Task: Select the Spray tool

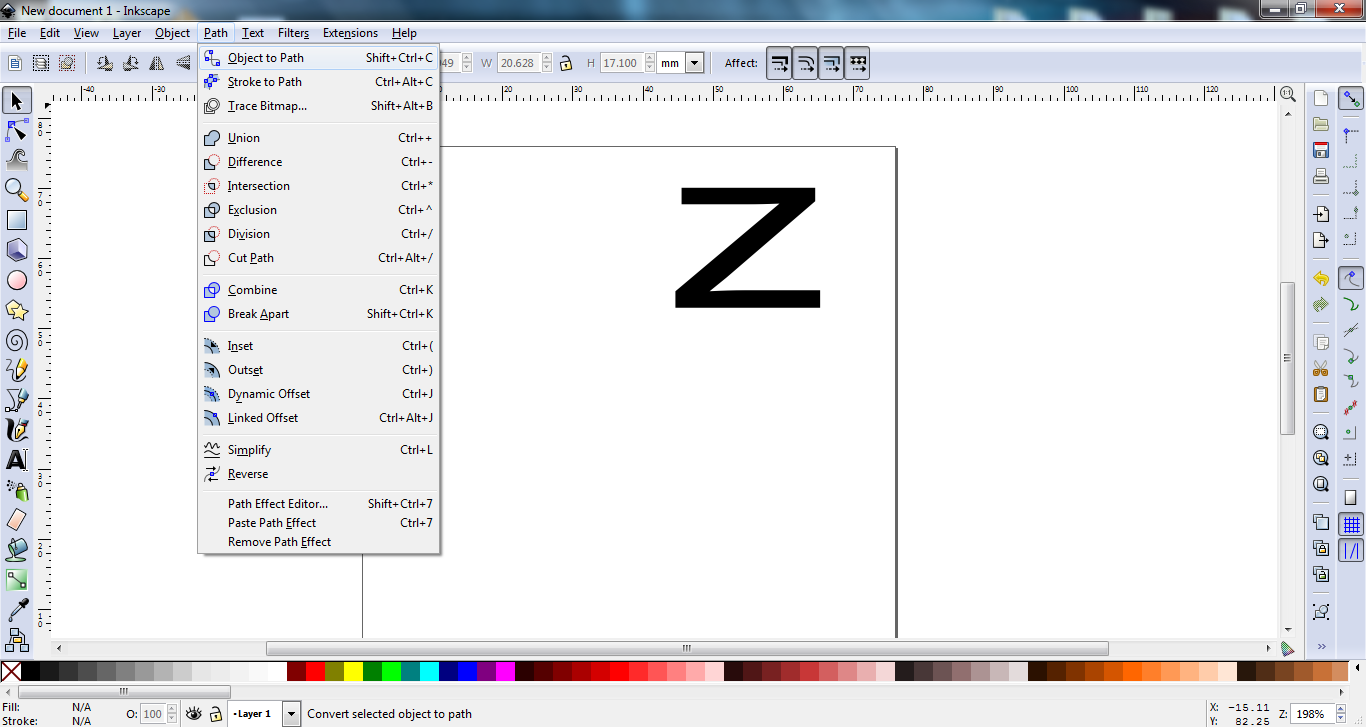Action: (17, 490)
